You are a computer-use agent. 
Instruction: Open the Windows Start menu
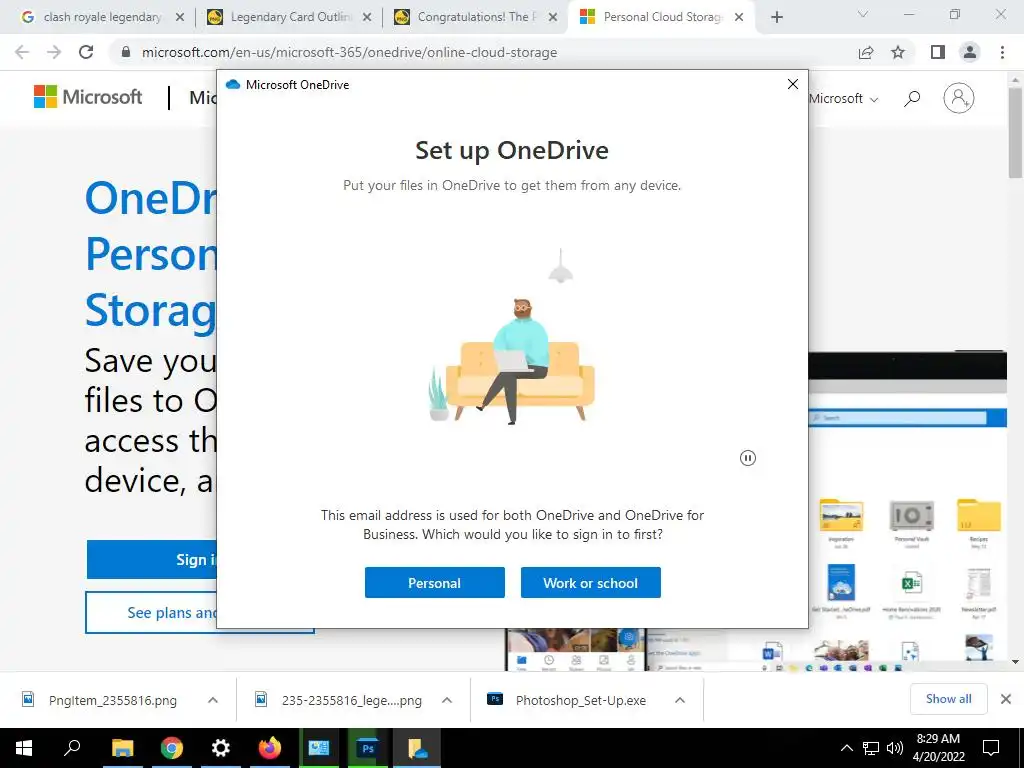pyautogui.click(x=24, y=748)
